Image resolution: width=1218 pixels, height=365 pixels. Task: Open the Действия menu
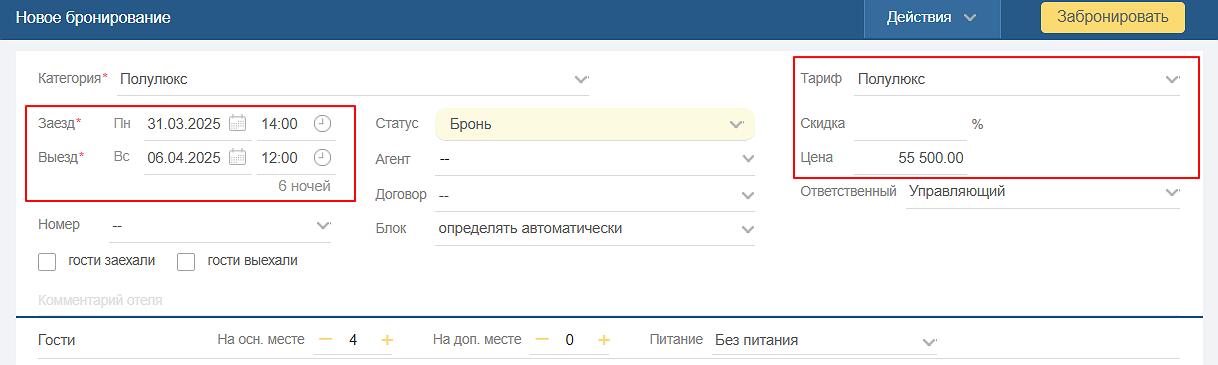click(932, 17)
